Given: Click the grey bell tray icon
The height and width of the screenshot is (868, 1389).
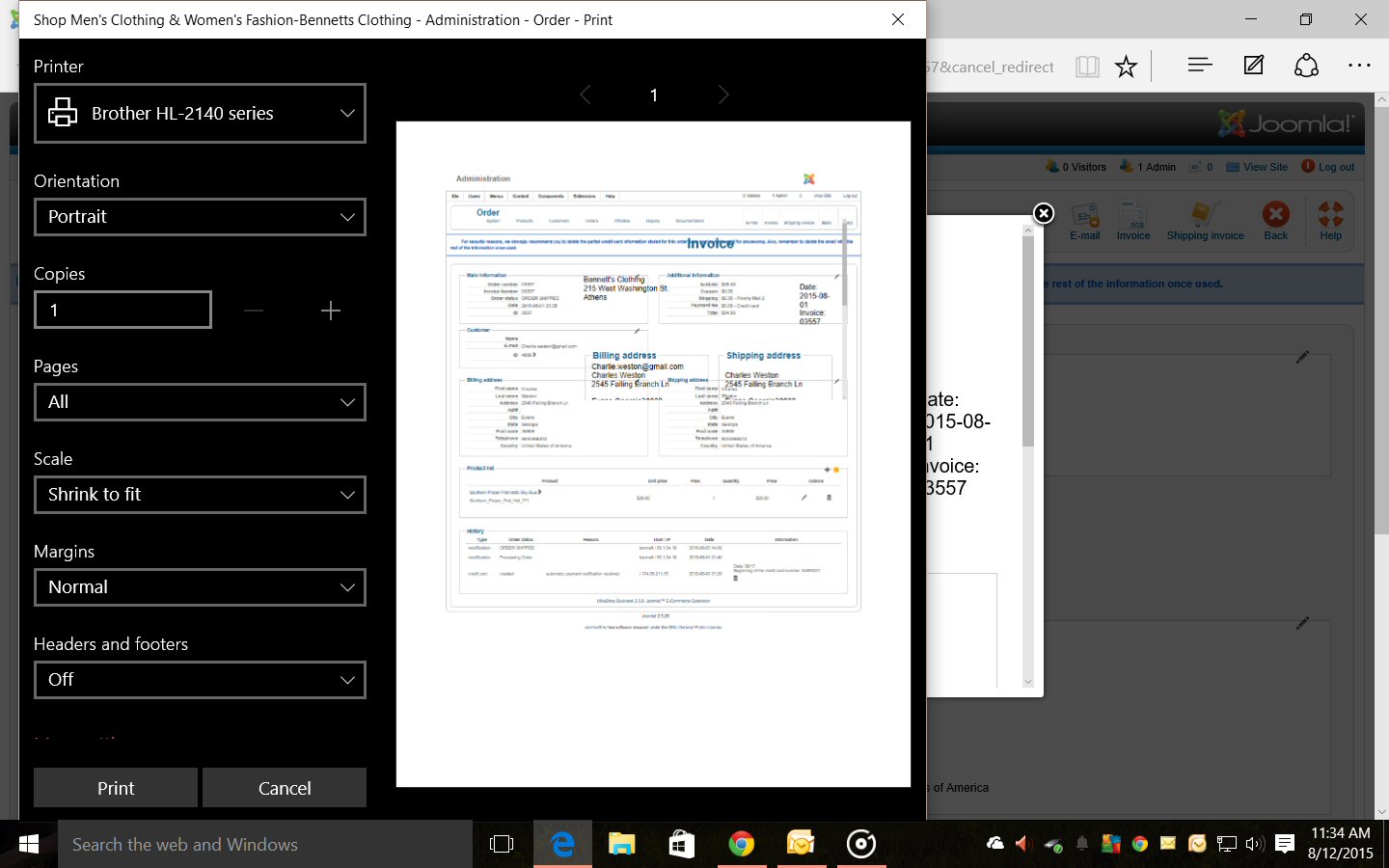Looking at the screenshot, I should tap(1082, 844).
